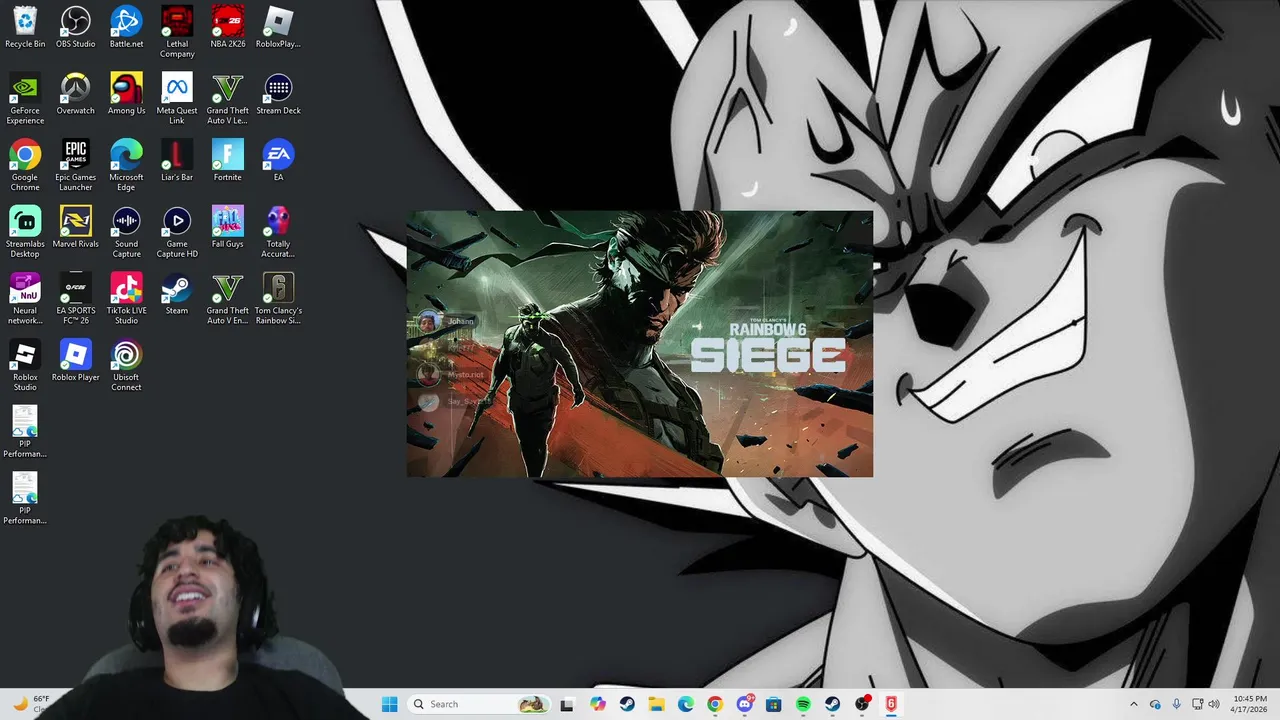1280x720 pixels.
Task: Expand the hidden system tray icons
Action: click(x=1133, y=704)
